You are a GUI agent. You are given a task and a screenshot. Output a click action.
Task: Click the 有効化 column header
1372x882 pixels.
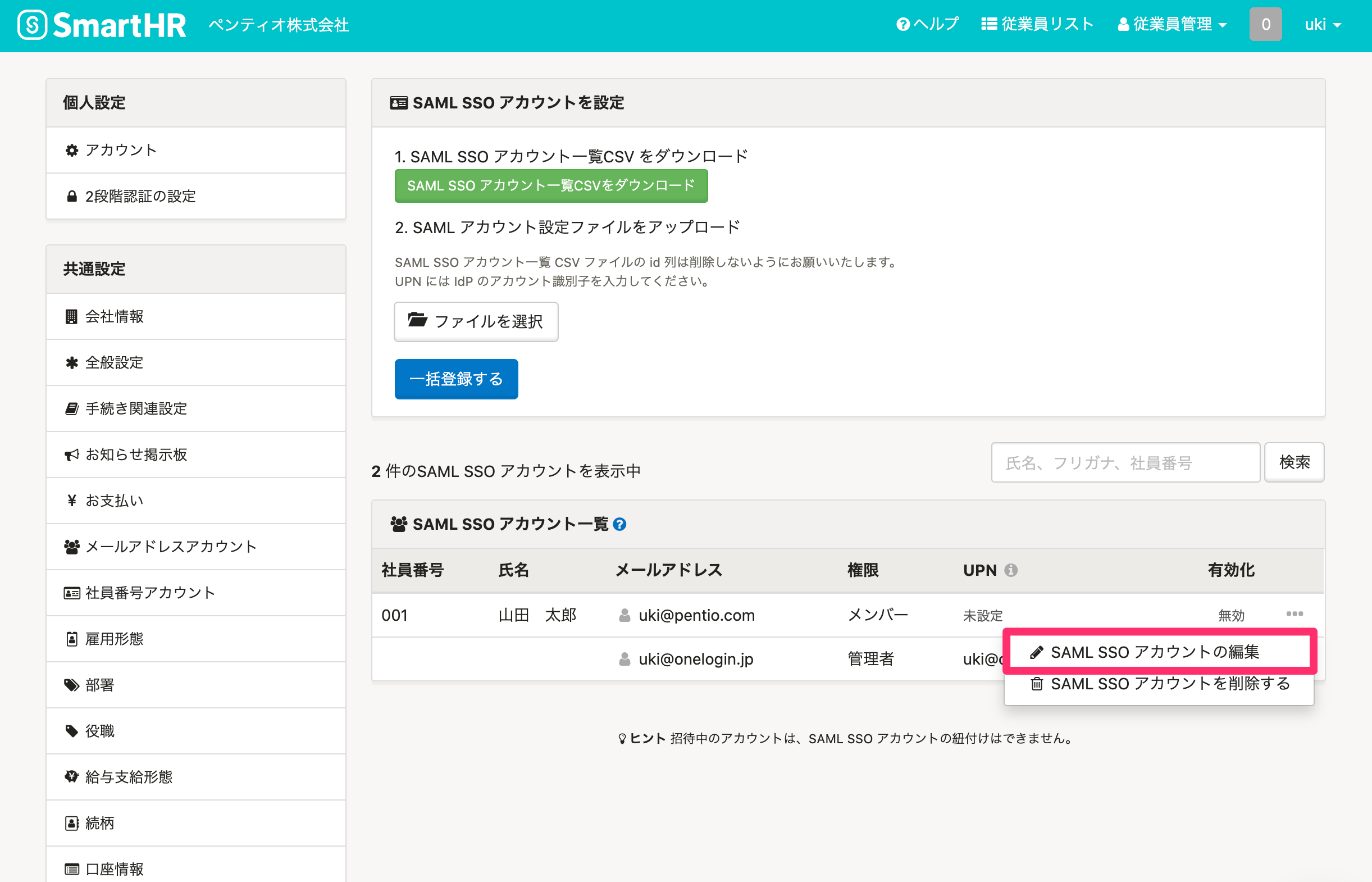point(1231,570)
